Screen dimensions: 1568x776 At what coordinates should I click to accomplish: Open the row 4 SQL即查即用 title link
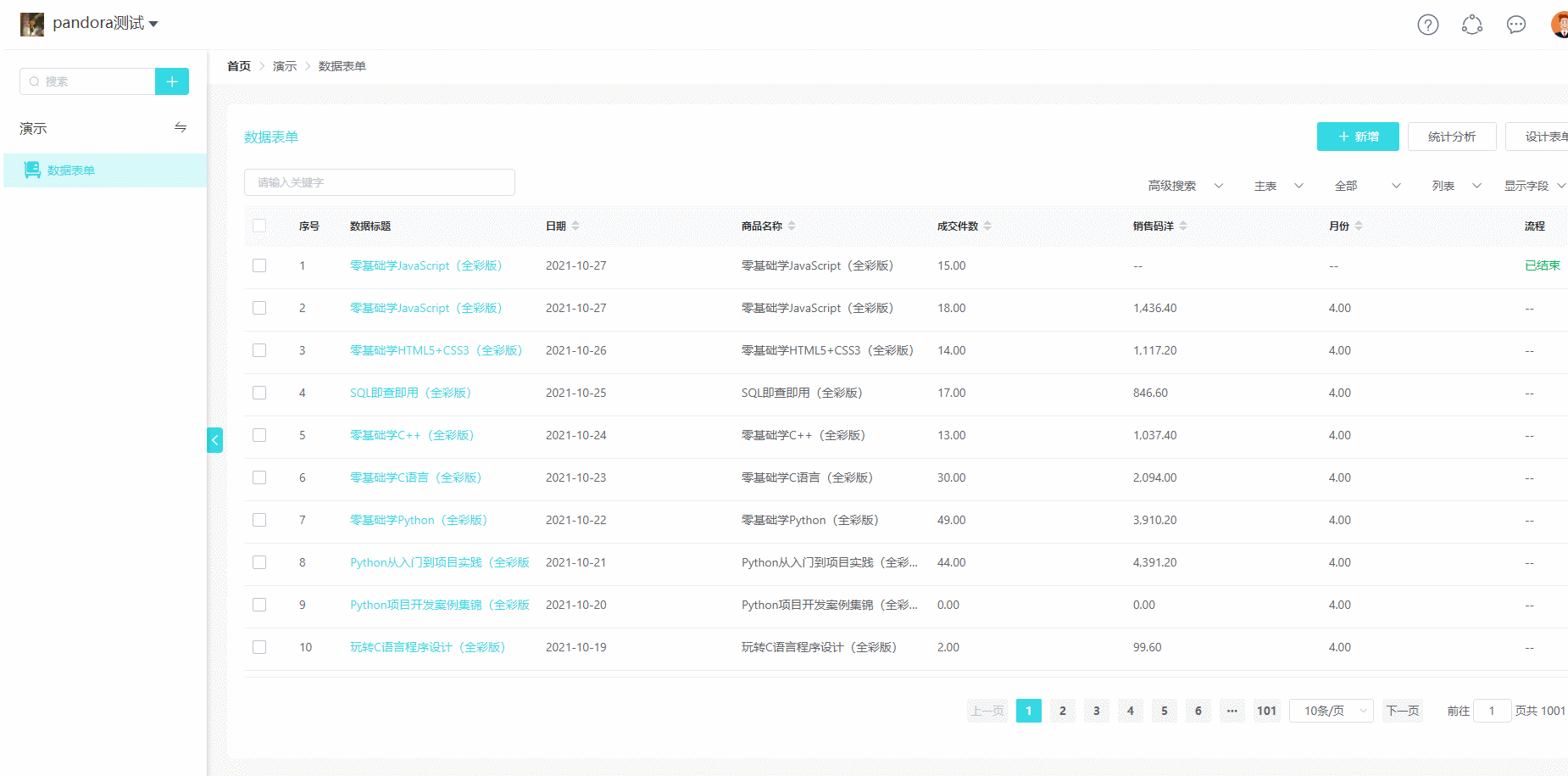coord(410,393)
